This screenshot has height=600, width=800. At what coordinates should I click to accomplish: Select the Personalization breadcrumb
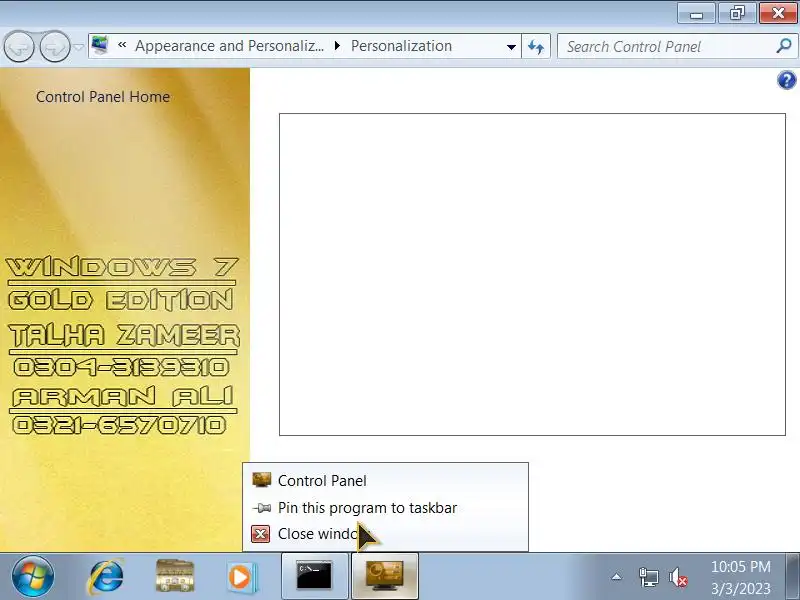401,46
